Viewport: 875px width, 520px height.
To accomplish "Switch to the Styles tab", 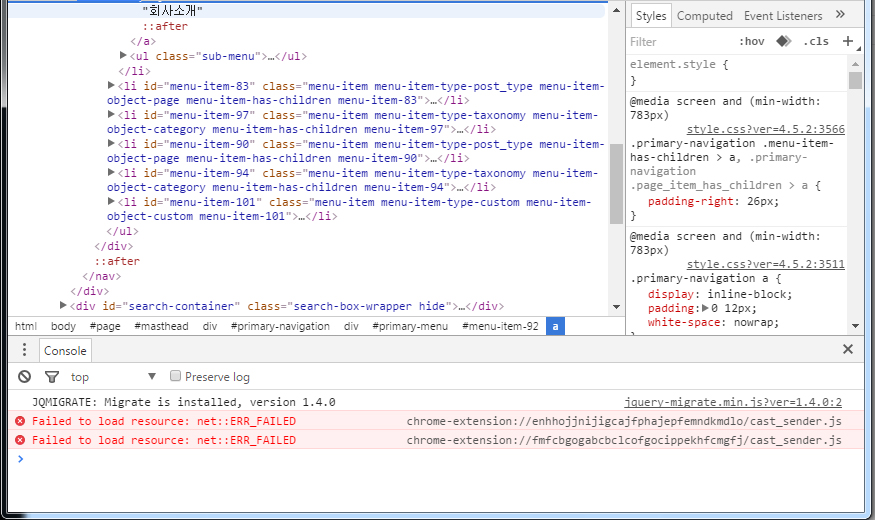I will [651, 16].
